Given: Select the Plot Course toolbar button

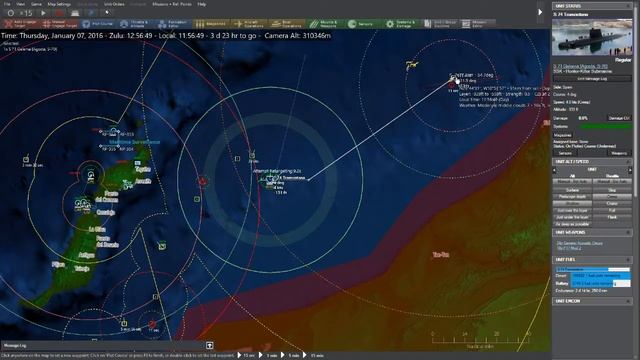Looking at the screenshot, I should (98, 24).
